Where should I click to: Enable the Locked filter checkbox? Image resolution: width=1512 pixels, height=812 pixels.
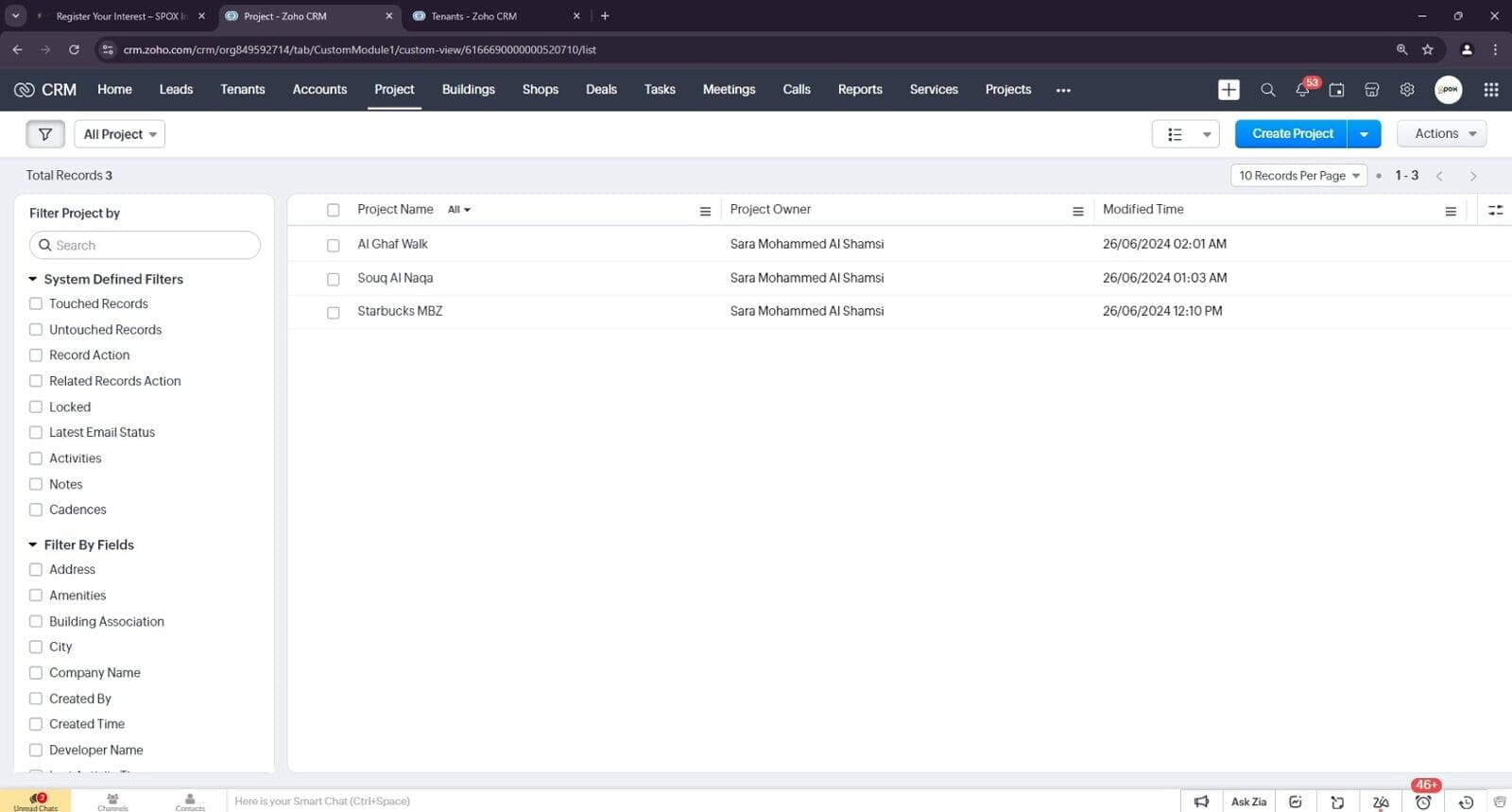click(x=36, y=407)
